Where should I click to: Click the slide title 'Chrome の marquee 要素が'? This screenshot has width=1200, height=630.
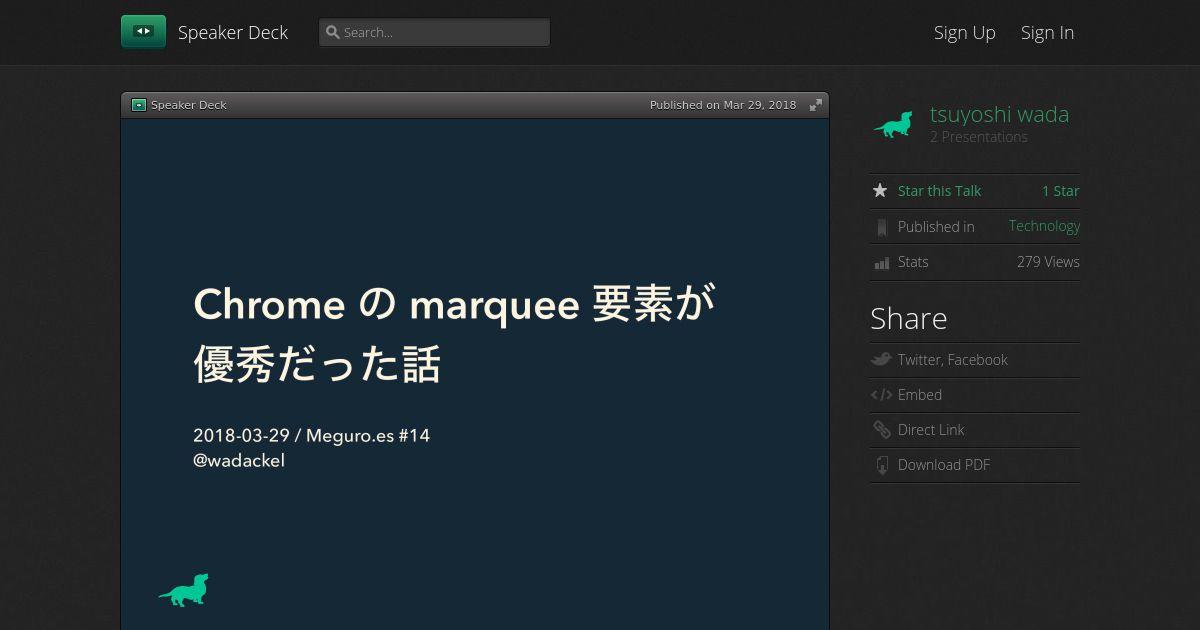(455, 303)
